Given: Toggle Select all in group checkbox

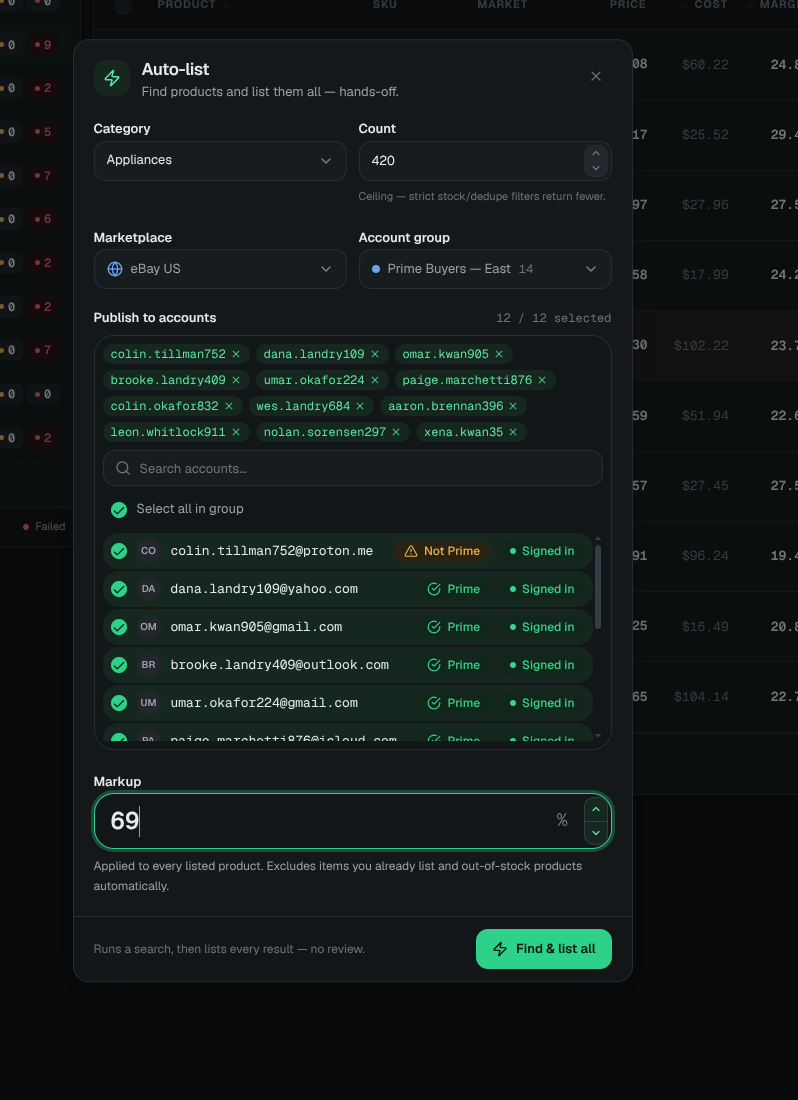Looking at the screenshot, I should (x=119, y=510).
